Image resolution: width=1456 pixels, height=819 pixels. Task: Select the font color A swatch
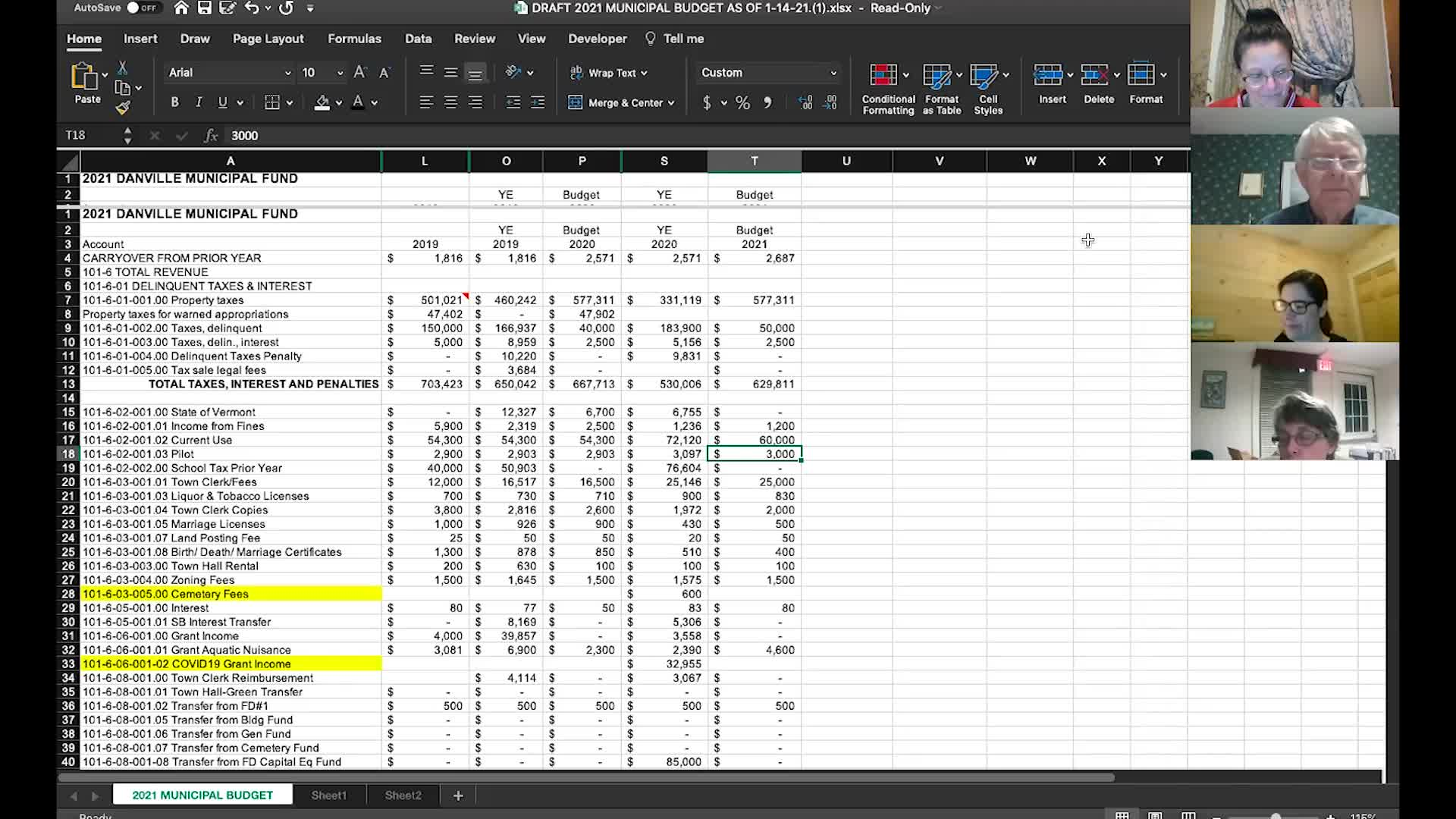point(358,102)
